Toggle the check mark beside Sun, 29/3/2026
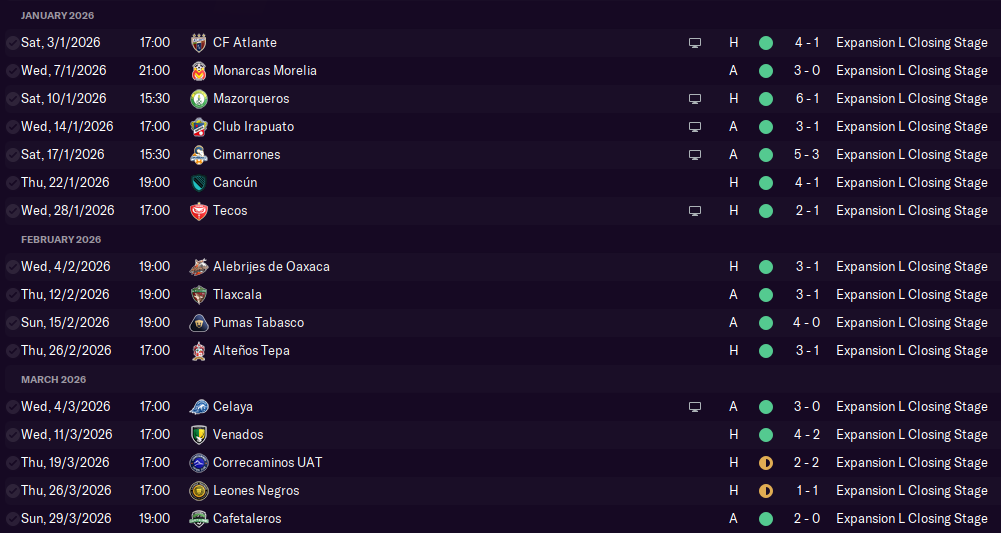 [11, 519]
